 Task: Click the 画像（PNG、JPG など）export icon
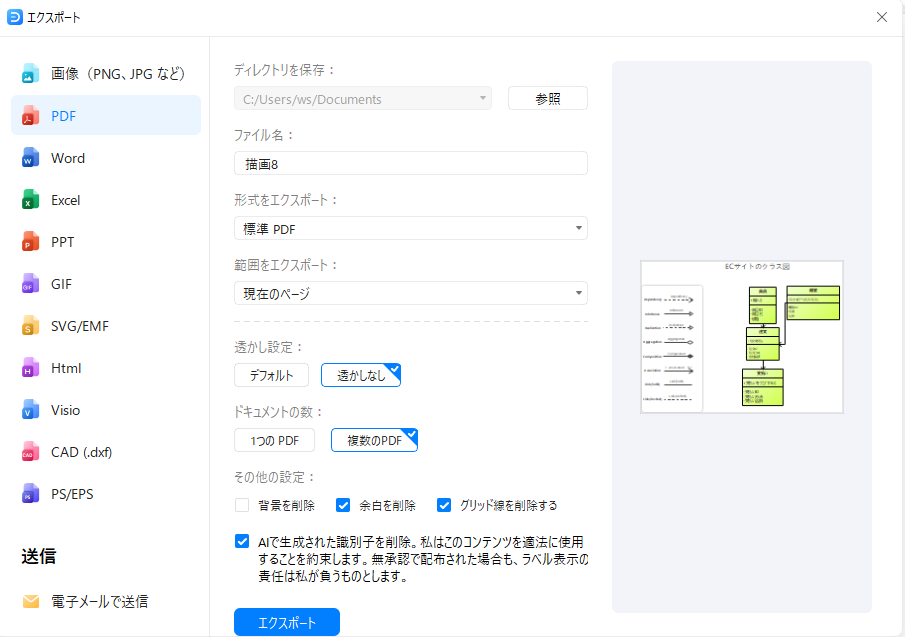[29, 73]
